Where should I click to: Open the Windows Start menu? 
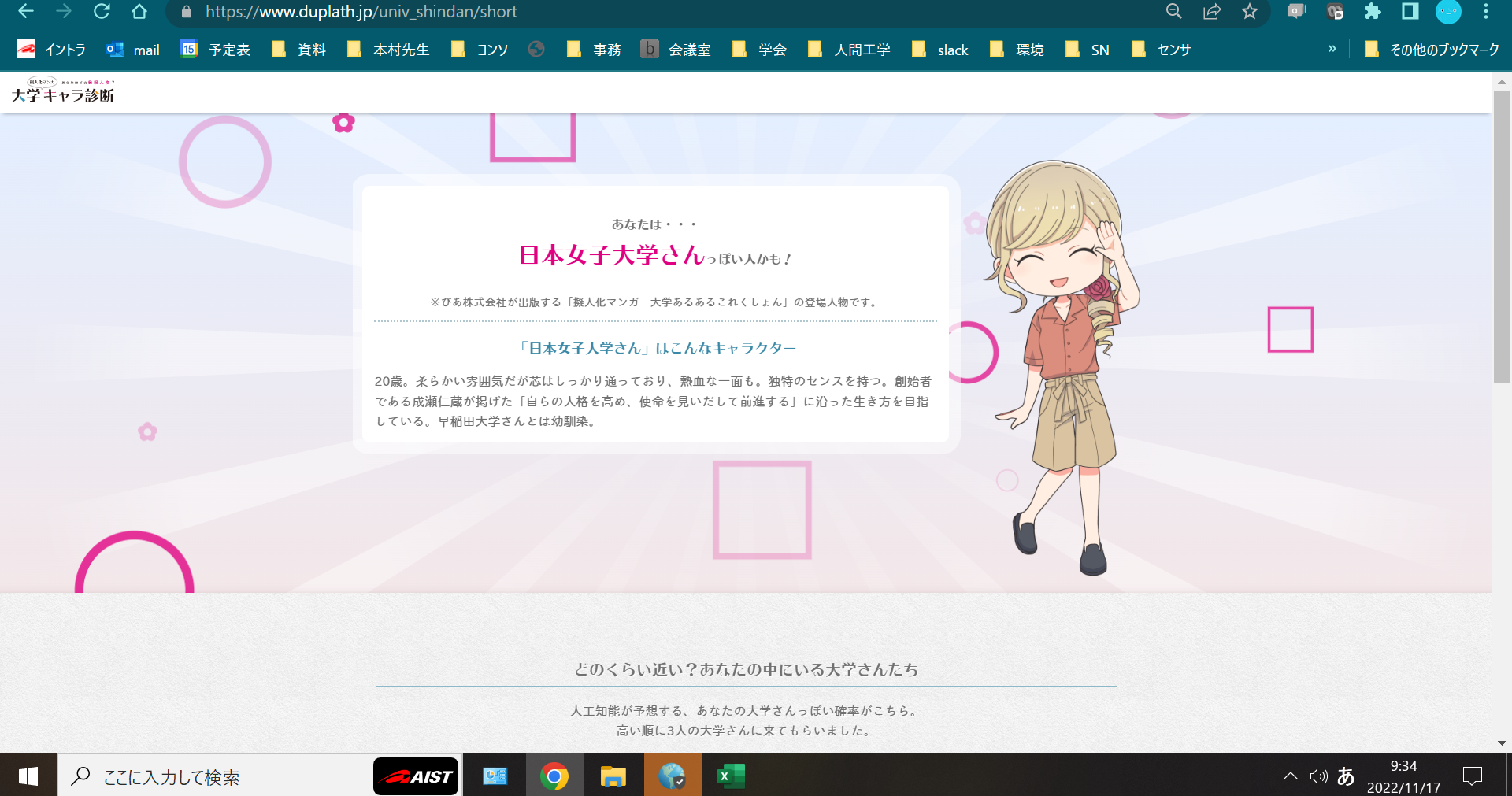[28, 776]
